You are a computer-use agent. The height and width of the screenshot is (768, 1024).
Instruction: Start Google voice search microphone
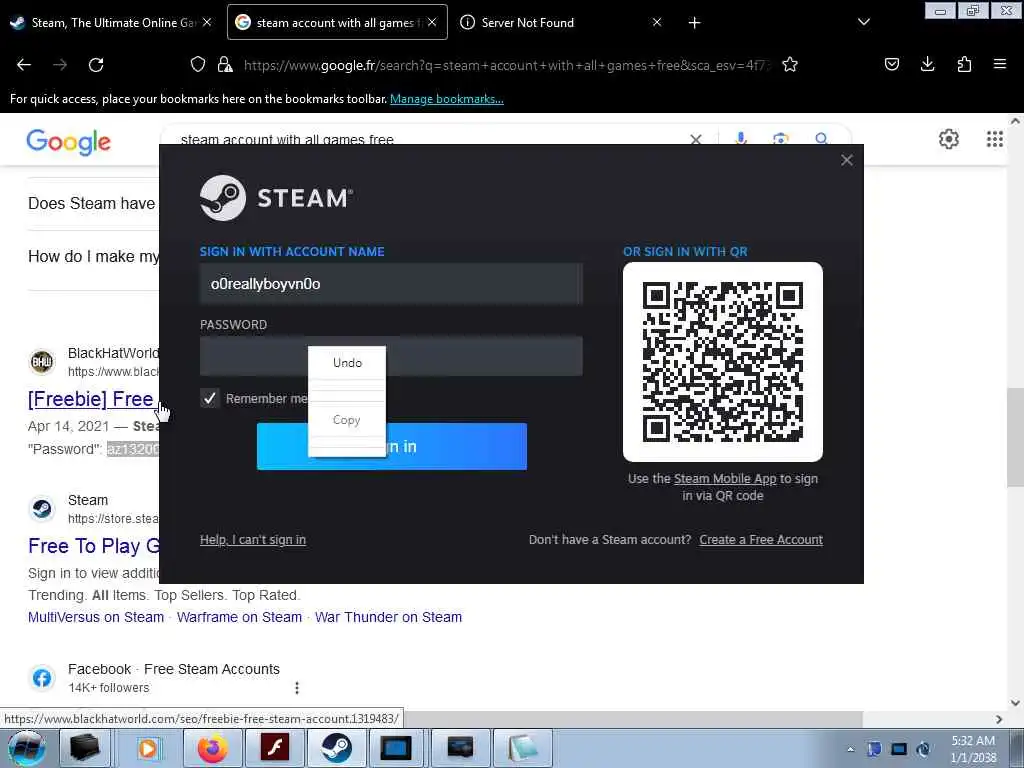[741, 139]
